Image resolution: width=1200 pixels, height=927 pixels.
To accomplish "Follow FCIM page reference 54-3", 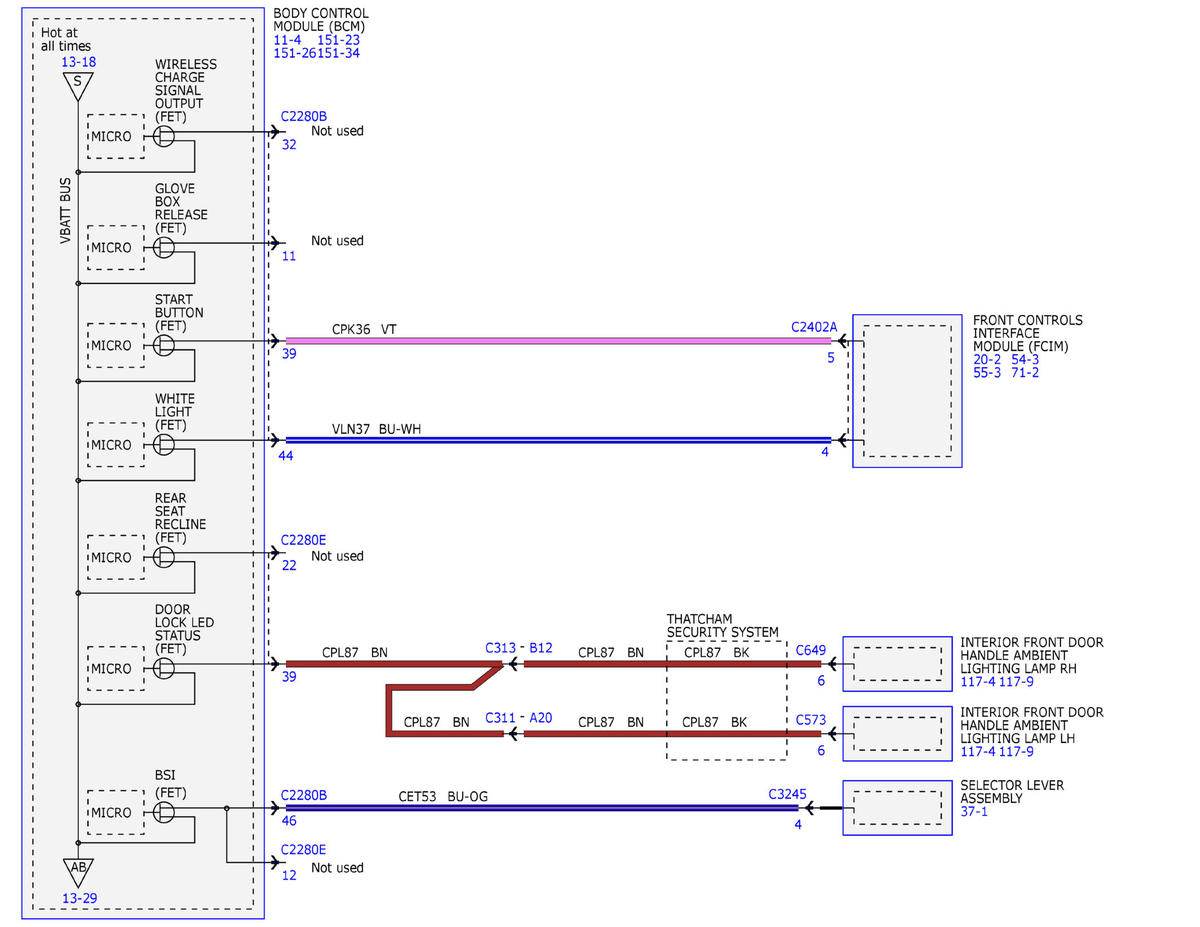I will (1025, 359).
